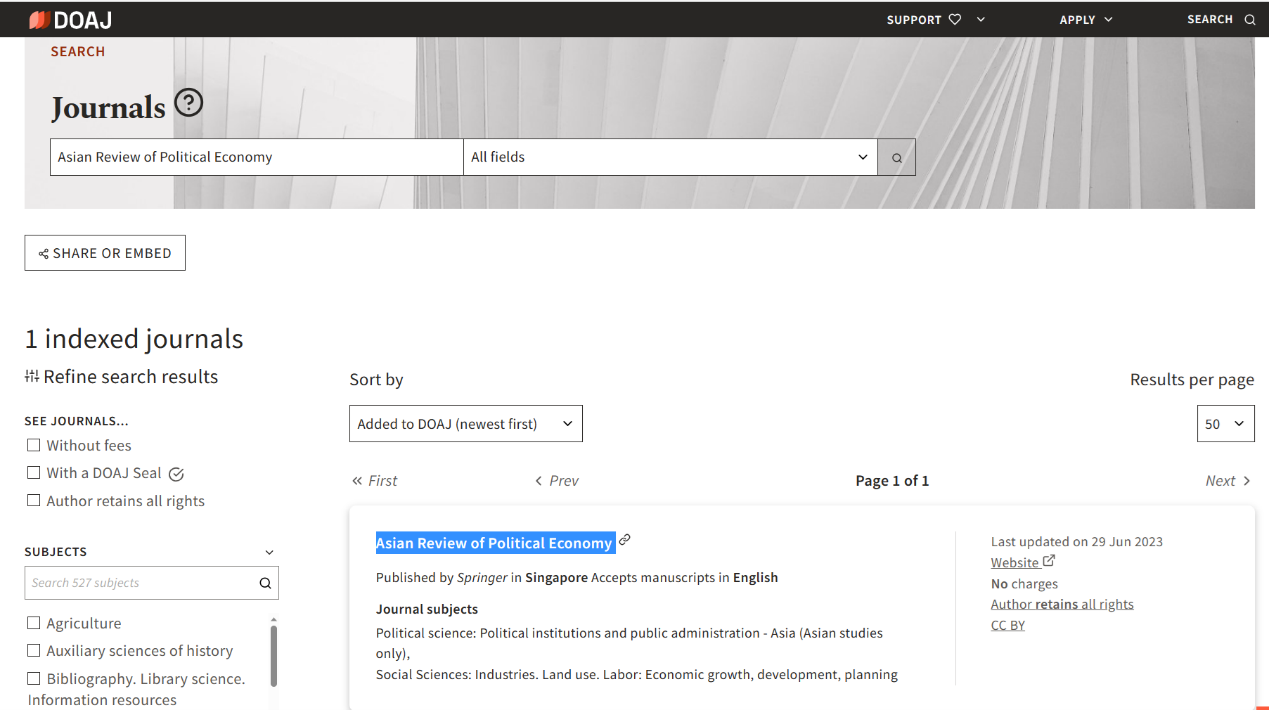Open Author retains all rights link in result
Screen dimensions: 1269x710
1062,604
